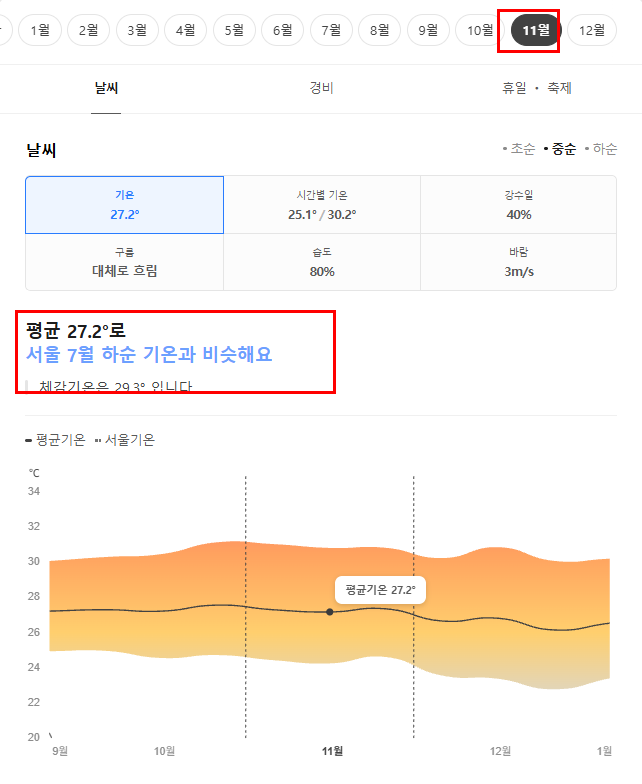Image resolution: width=642 pixels, height=784 pixels.
Task: Click the chart data point at 11월
Action: [x=330, y=612]
